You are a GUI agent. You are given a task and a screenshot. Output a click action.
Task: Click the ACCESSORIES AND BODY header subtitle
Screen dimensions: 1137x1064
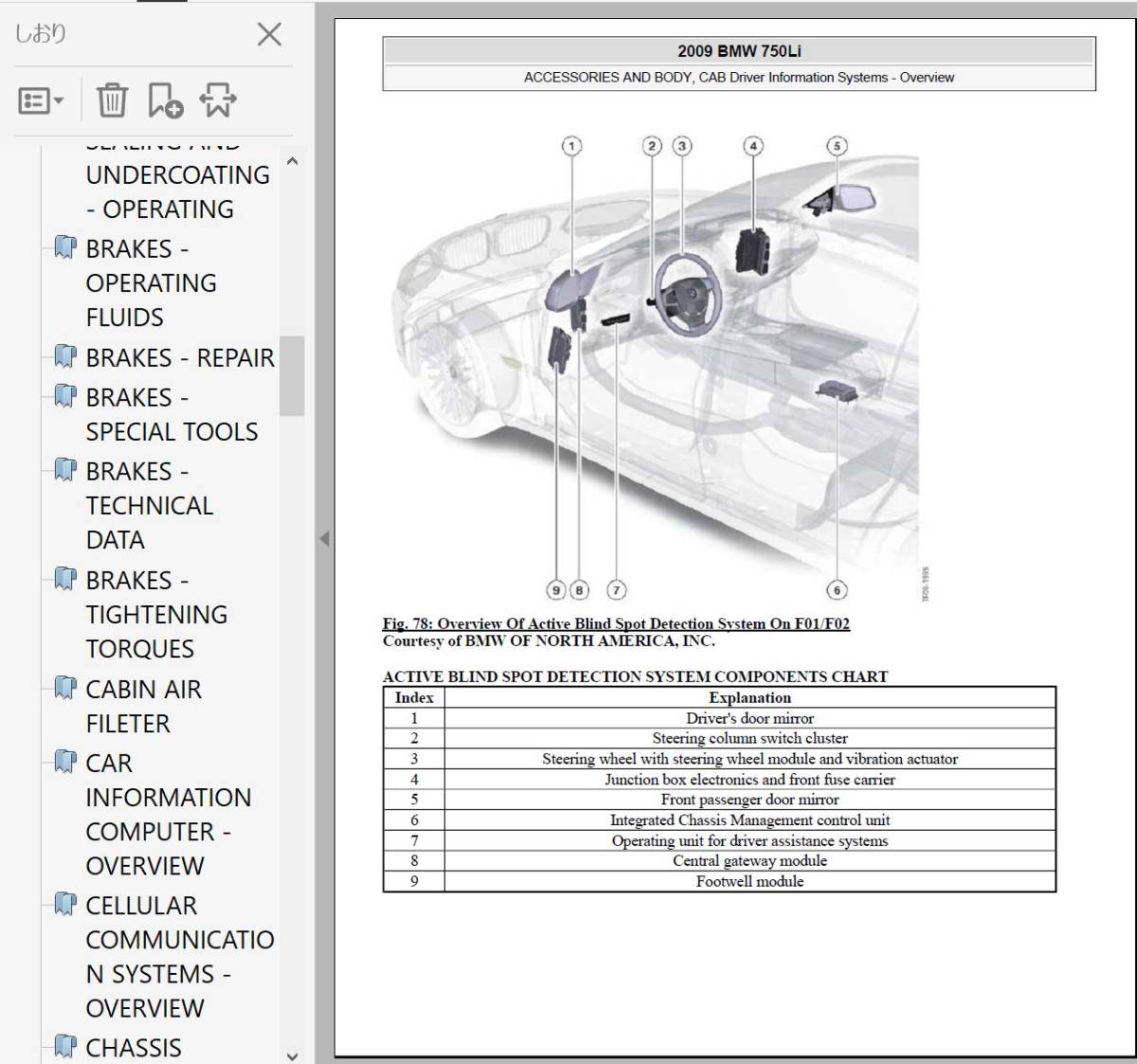click(x=739, y=78)
